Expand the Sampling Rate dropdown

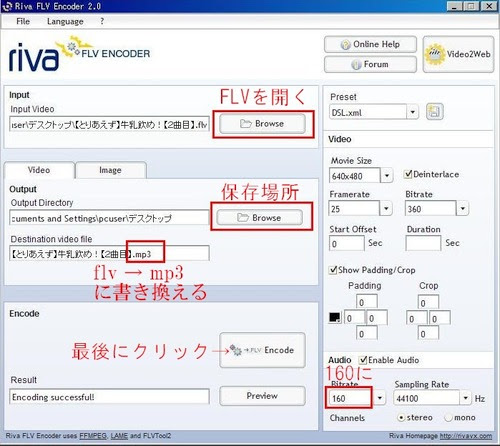[465, 398]
